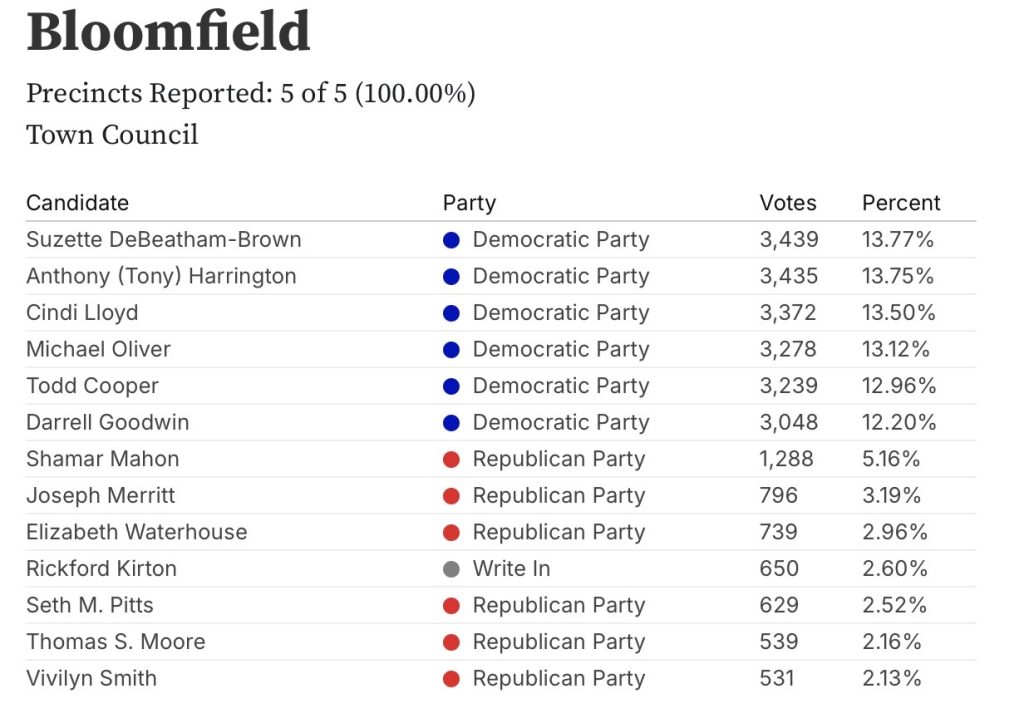Click the blue party dot for Cindi Lloyd
This screenshot has width=1024, height=723.
[x=451, y=313]
